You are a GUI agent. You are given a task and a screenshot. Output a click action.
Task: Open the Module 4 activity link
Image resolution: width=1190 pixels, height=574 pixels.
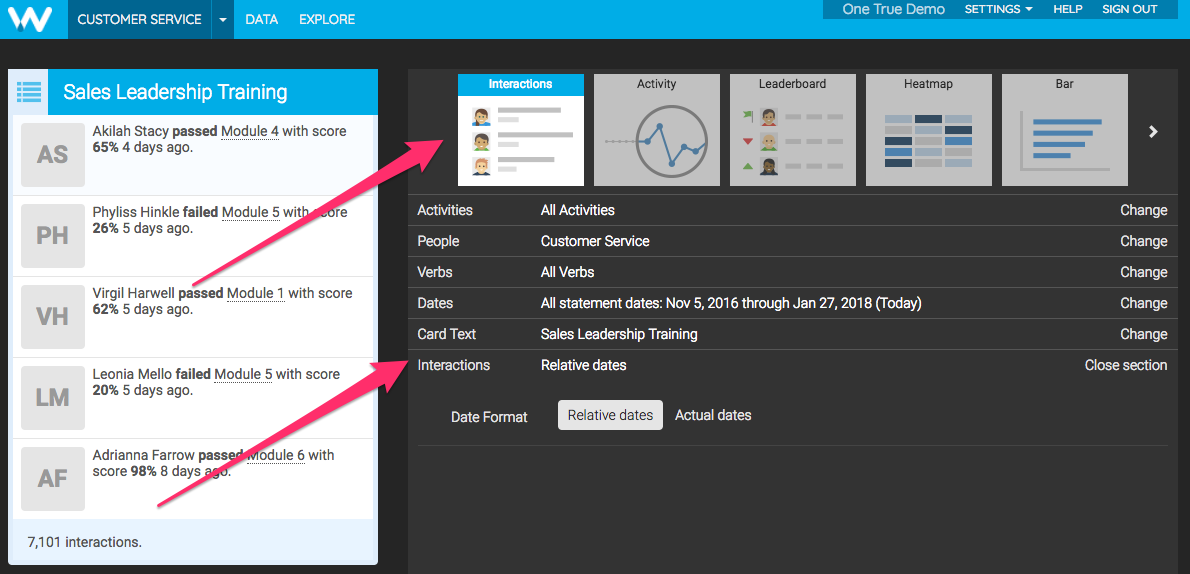coord(250,131)
